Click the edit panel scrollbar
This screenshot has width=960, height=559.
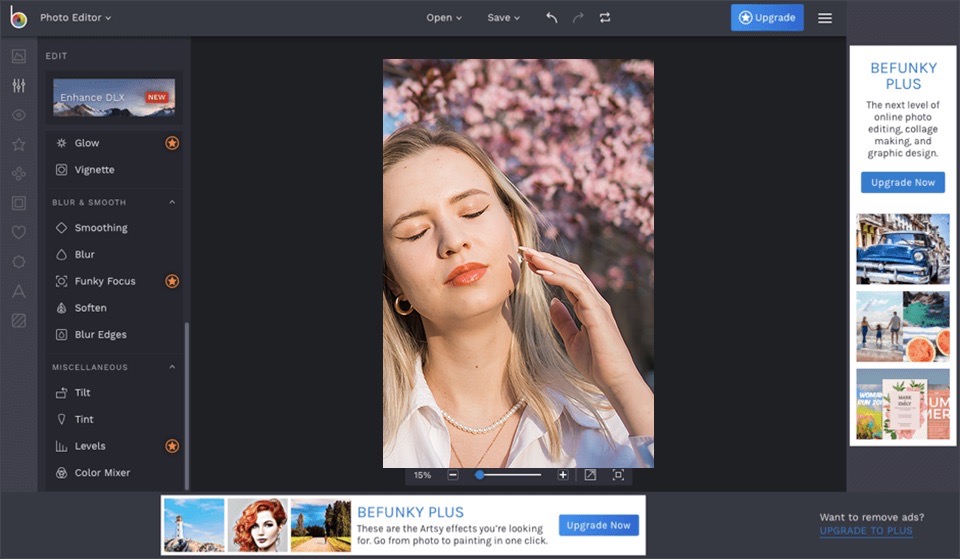coord(187,405)
